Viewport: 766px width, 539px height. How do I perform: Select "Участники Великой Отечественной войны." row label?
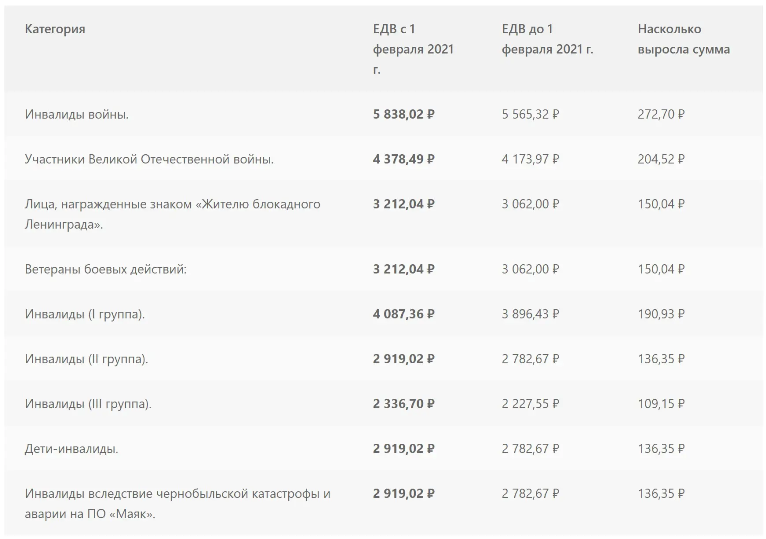[149, 159]
